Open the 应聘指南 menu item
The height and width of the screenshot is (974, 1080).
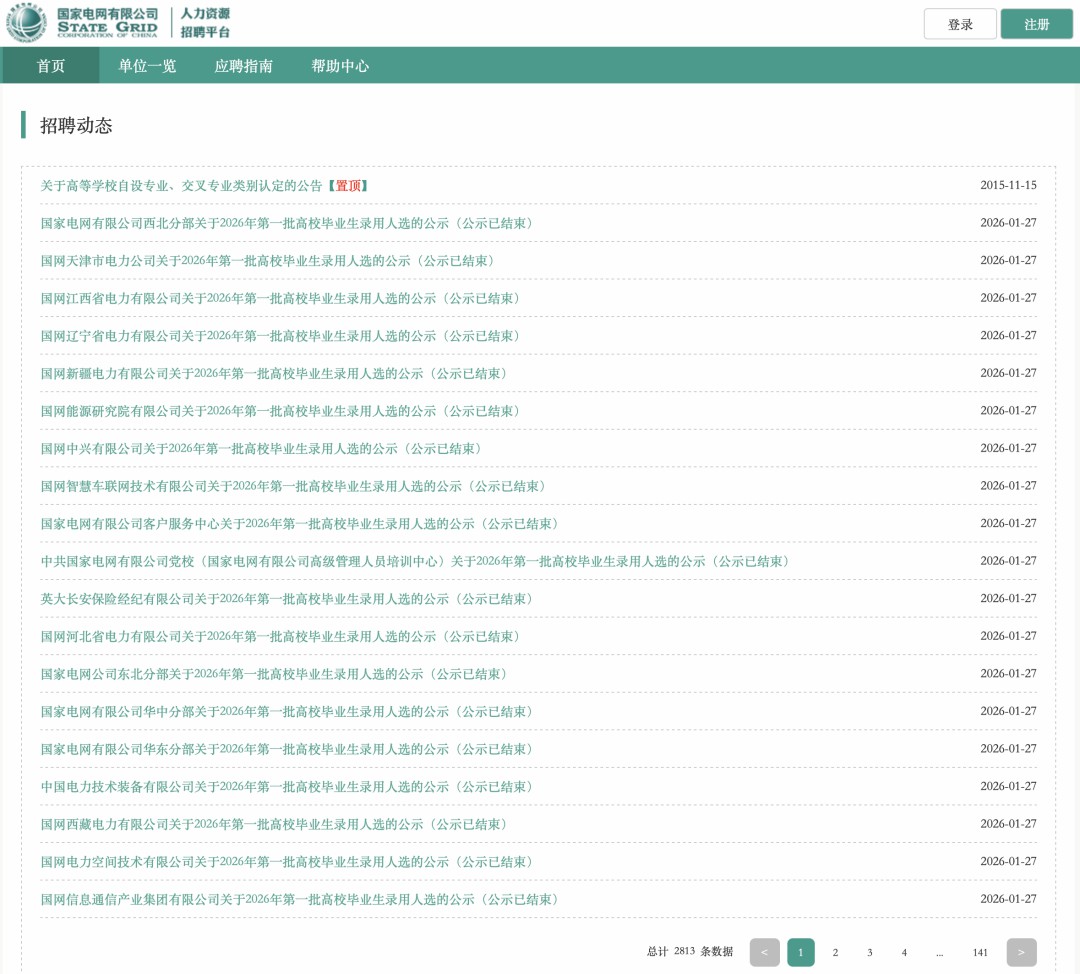coord(243,66)
